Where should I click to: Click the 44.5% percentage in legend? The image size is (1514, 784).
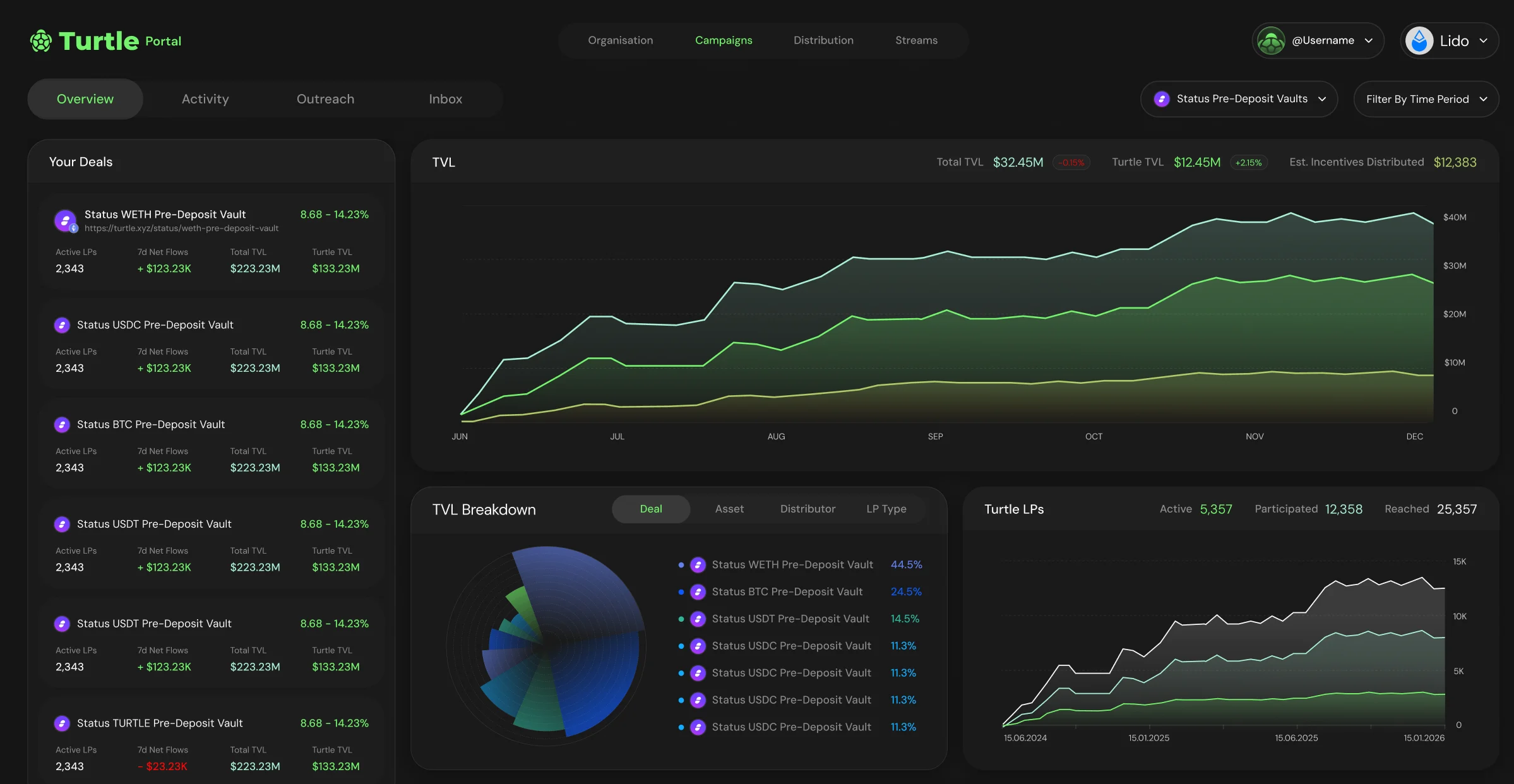[x=906, y=565]
